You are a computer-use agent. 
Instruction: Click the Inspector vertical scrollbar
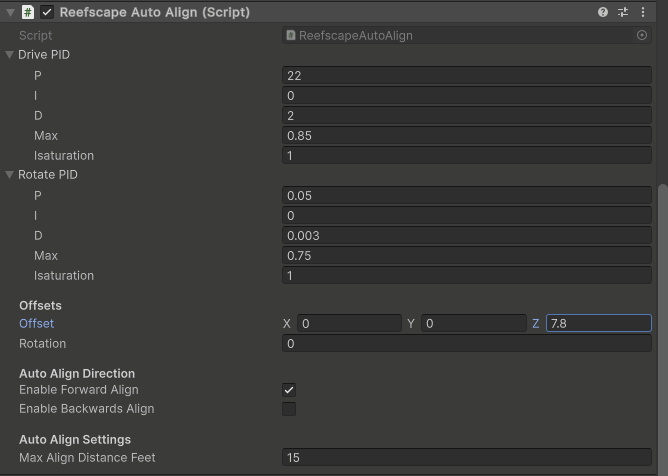[662, 328]
